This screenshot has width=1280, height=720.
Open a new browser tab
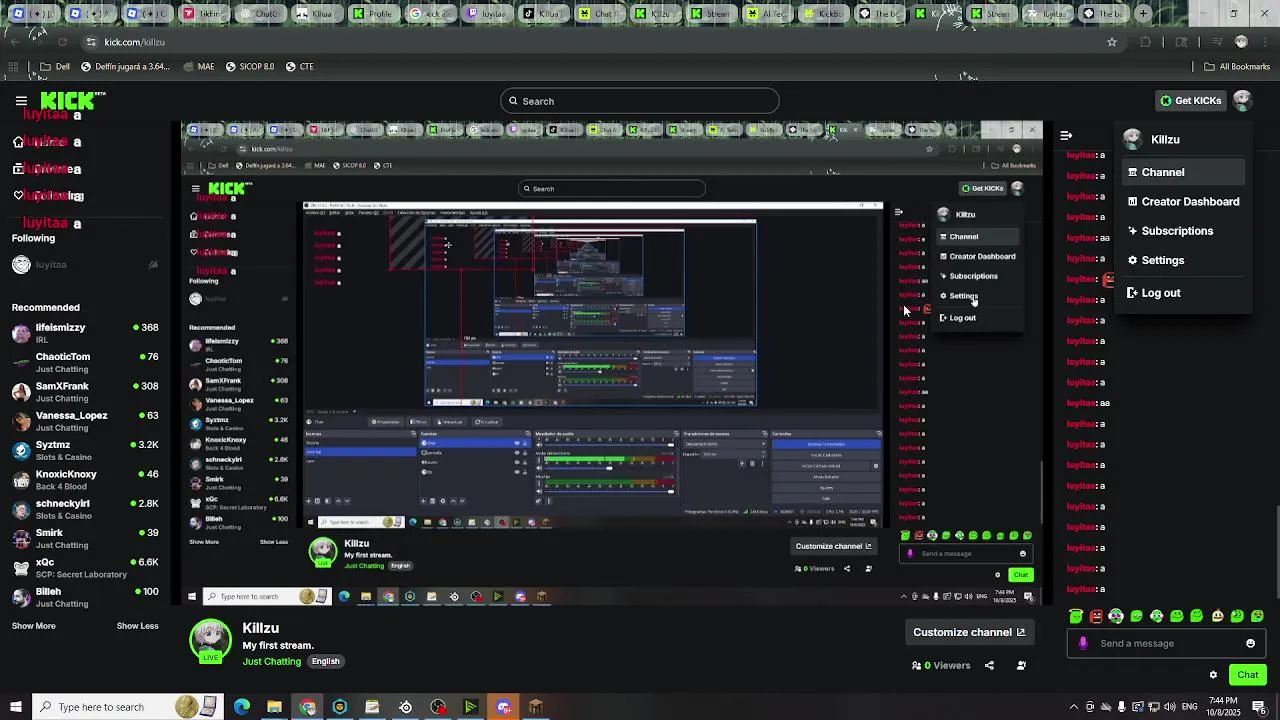coord(1143,14)
